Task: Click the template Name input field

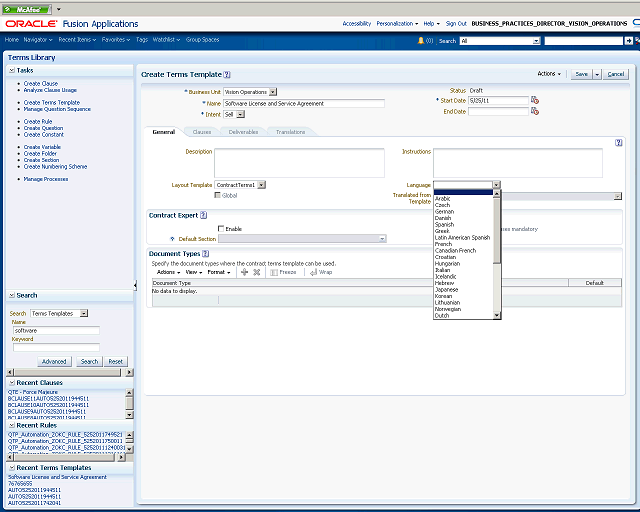Action: (304, 103)
